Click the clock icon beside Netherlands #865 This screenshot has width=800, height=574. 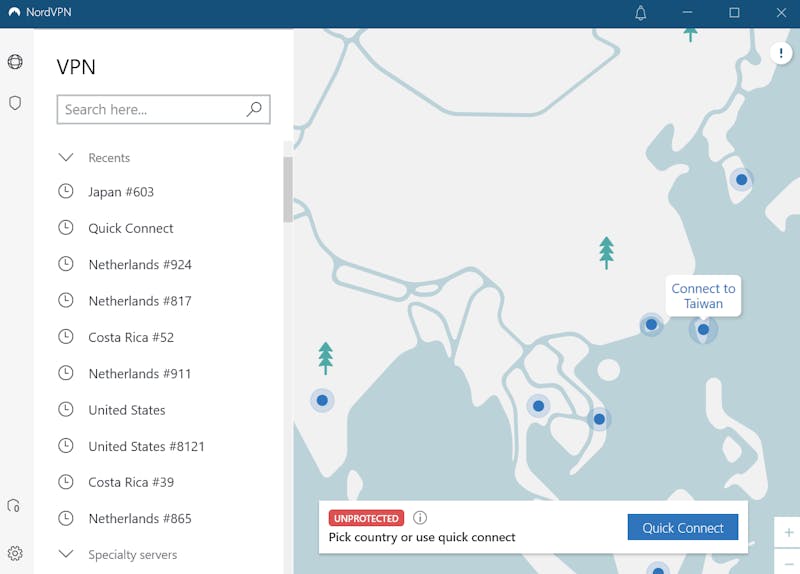[x=65, y=518]
